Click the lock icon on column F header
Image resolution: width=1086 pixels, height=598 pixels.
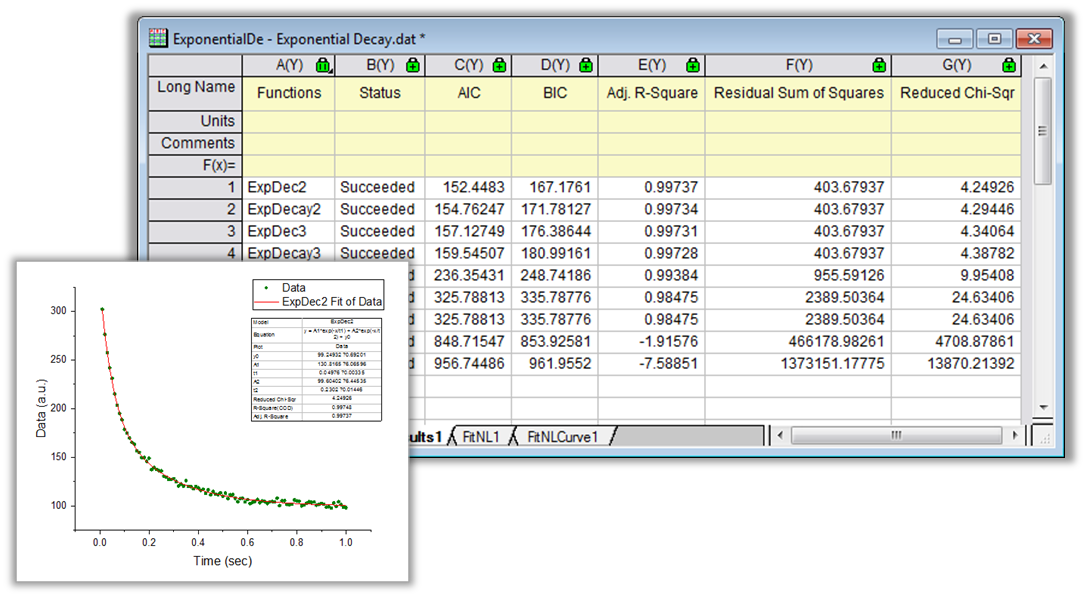(x=878, y=66)
